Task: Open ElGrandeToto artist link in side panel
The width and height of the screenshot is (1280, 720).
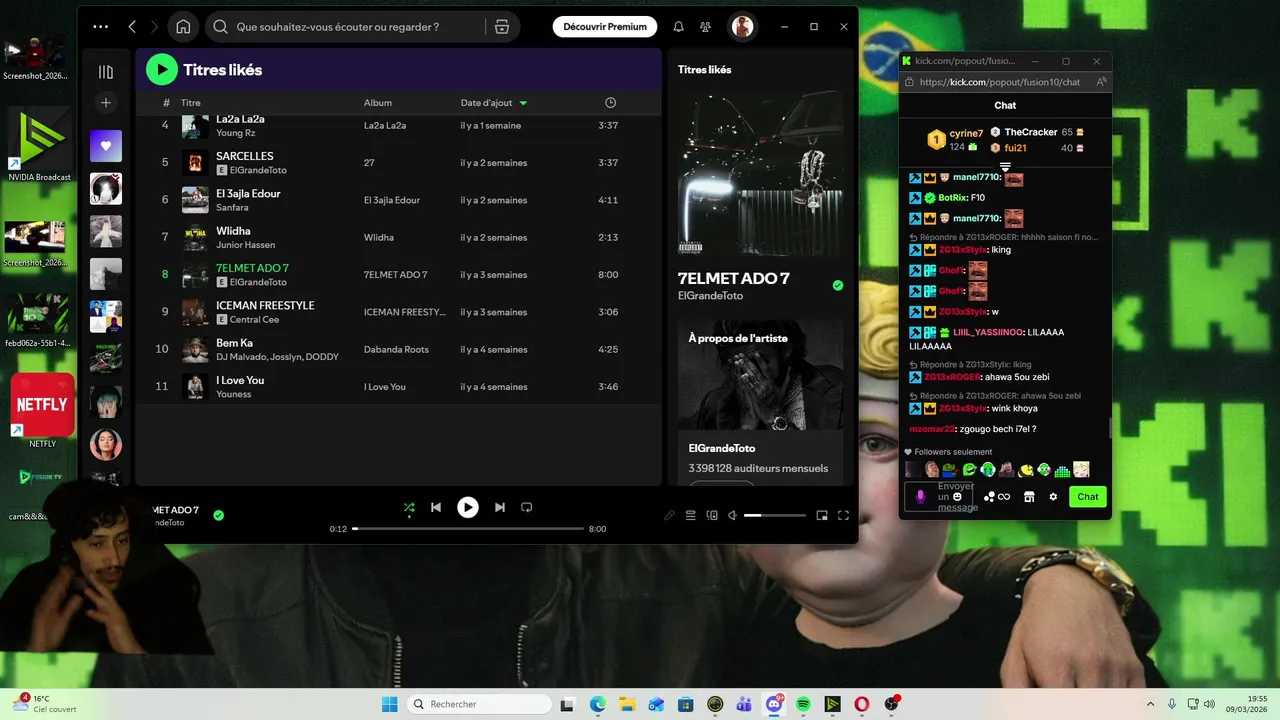Action: click(x=710, y=296)
